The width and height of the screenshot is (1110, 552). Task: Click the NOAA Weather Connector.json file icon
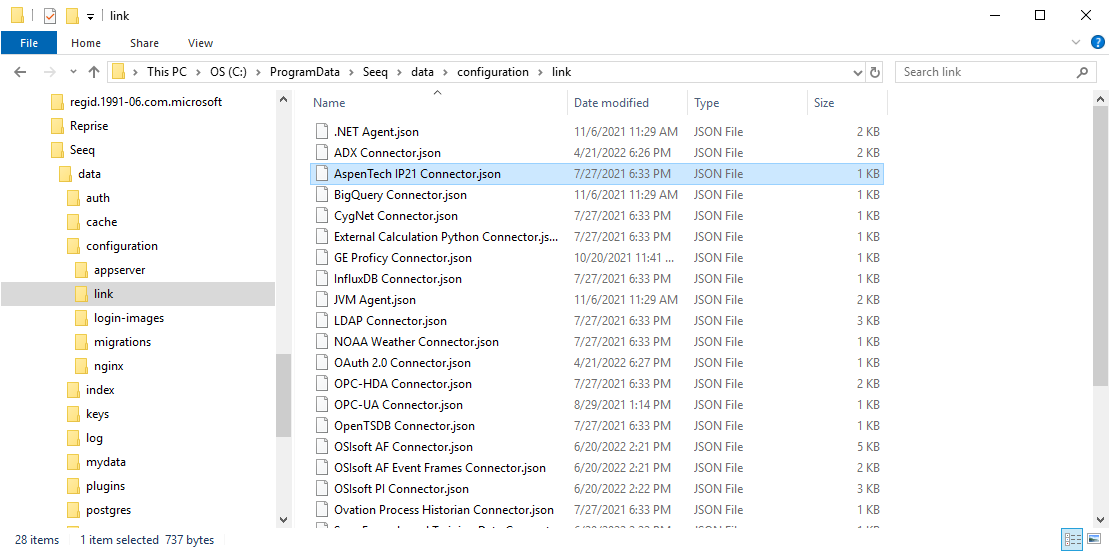322,342
